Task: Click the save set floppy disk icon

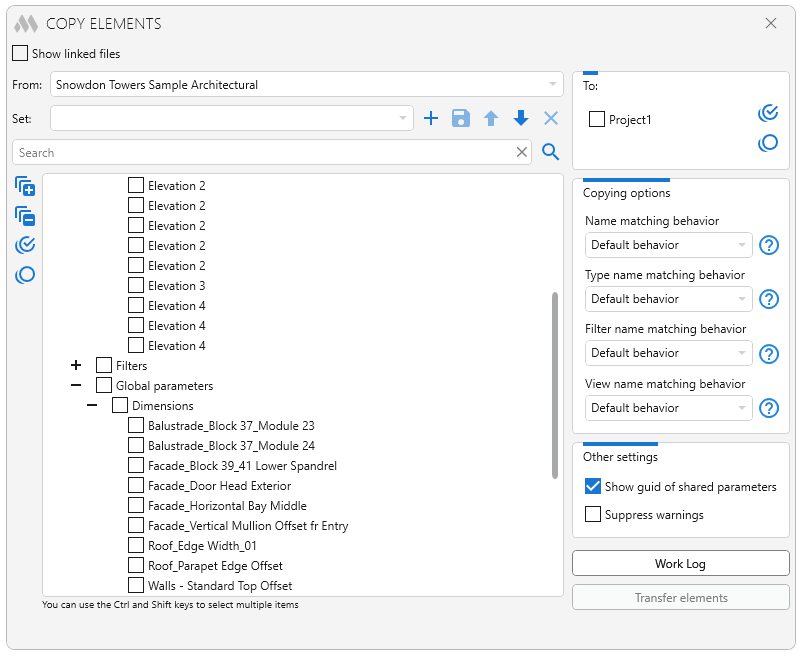Action: click(x=460, y=118)
